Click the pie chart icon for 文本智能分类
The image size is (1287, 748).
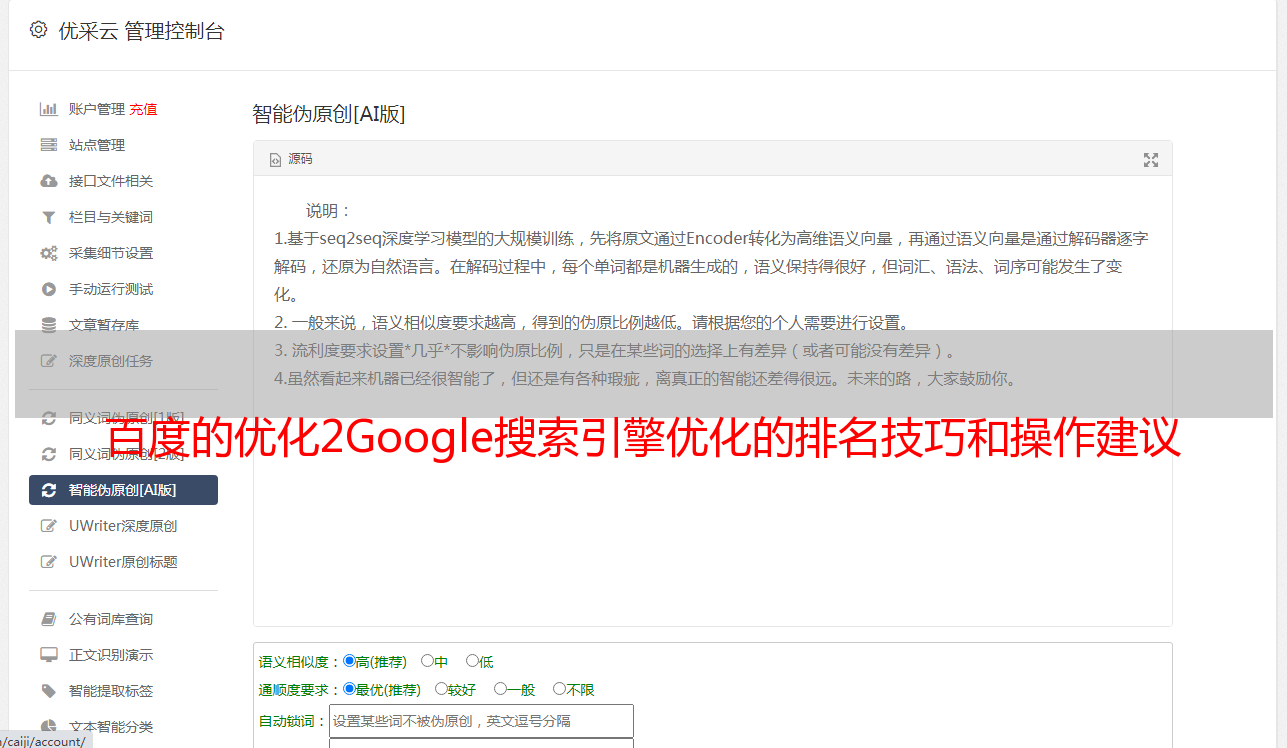pyautogui.click(x=48, y=727)
